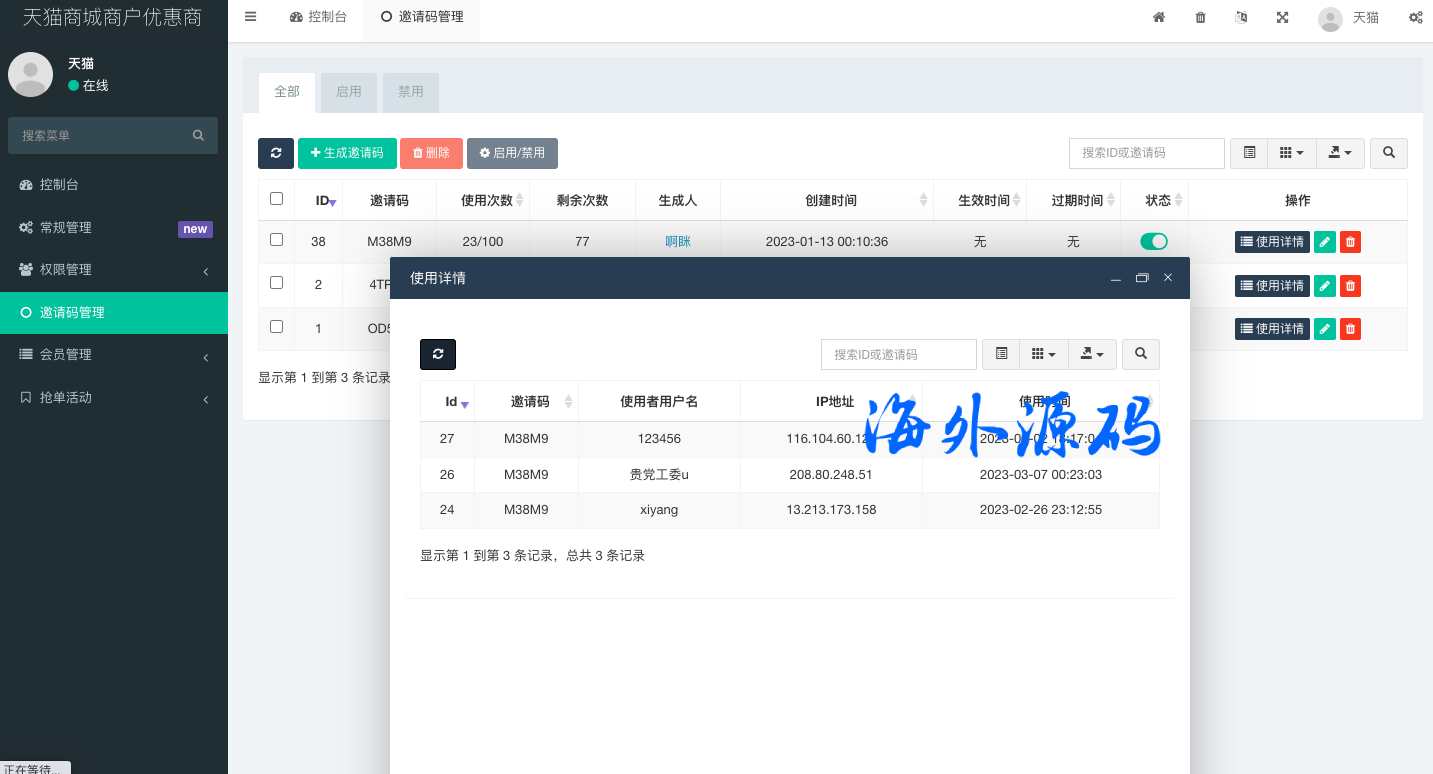Expand 权限管理 sidebar menu
Image resolution: width=1433 pixels, height=774 pixels.
114,270
